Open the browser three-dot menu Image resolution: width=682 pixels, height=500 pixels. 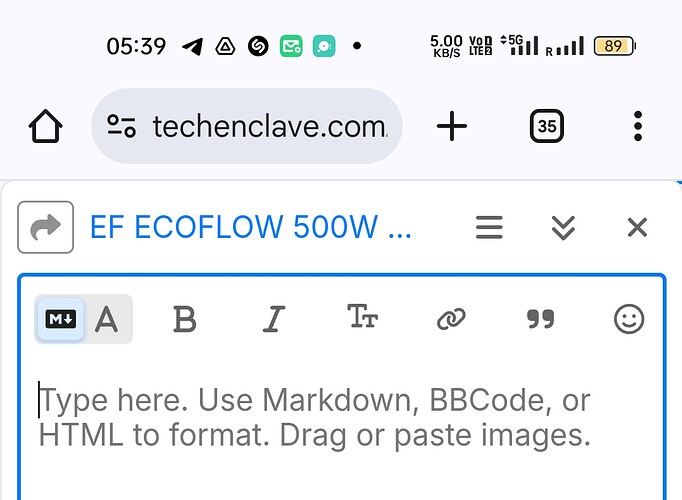[x=638, y=126]
